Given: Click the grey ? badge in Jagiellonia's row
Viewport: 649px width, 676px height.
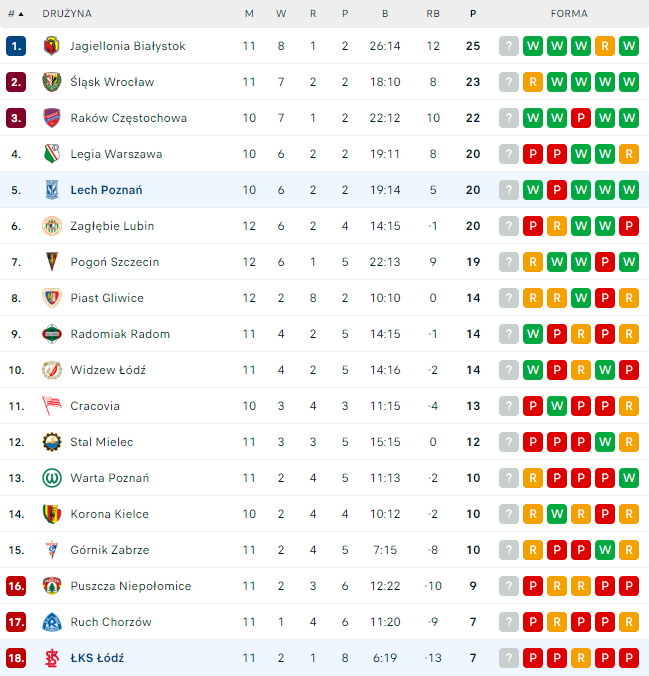Looking at the screenshot, I should (509, 46).
